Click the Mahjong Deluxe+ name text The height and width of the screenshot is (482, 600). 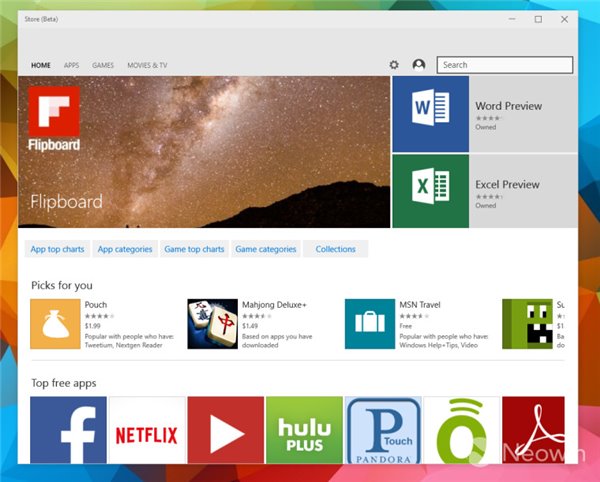[274, 305]
